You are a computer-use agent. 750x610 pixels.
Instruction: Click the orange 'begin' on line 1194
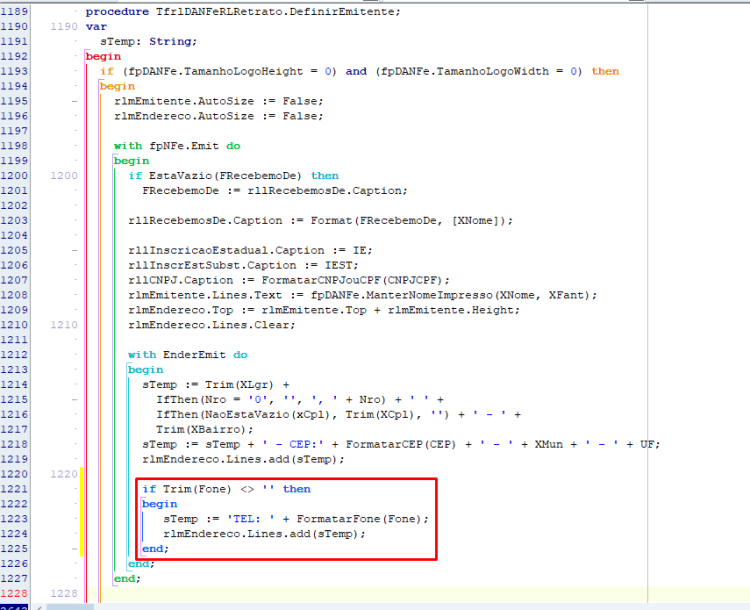coord(117,86)
